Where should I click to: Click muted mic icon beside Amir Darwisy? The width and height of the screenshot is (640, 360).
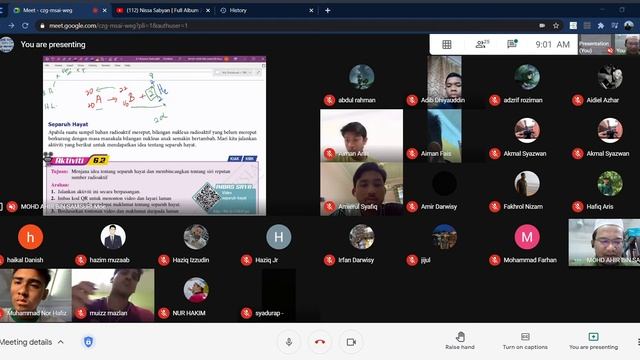click(412, 207)
